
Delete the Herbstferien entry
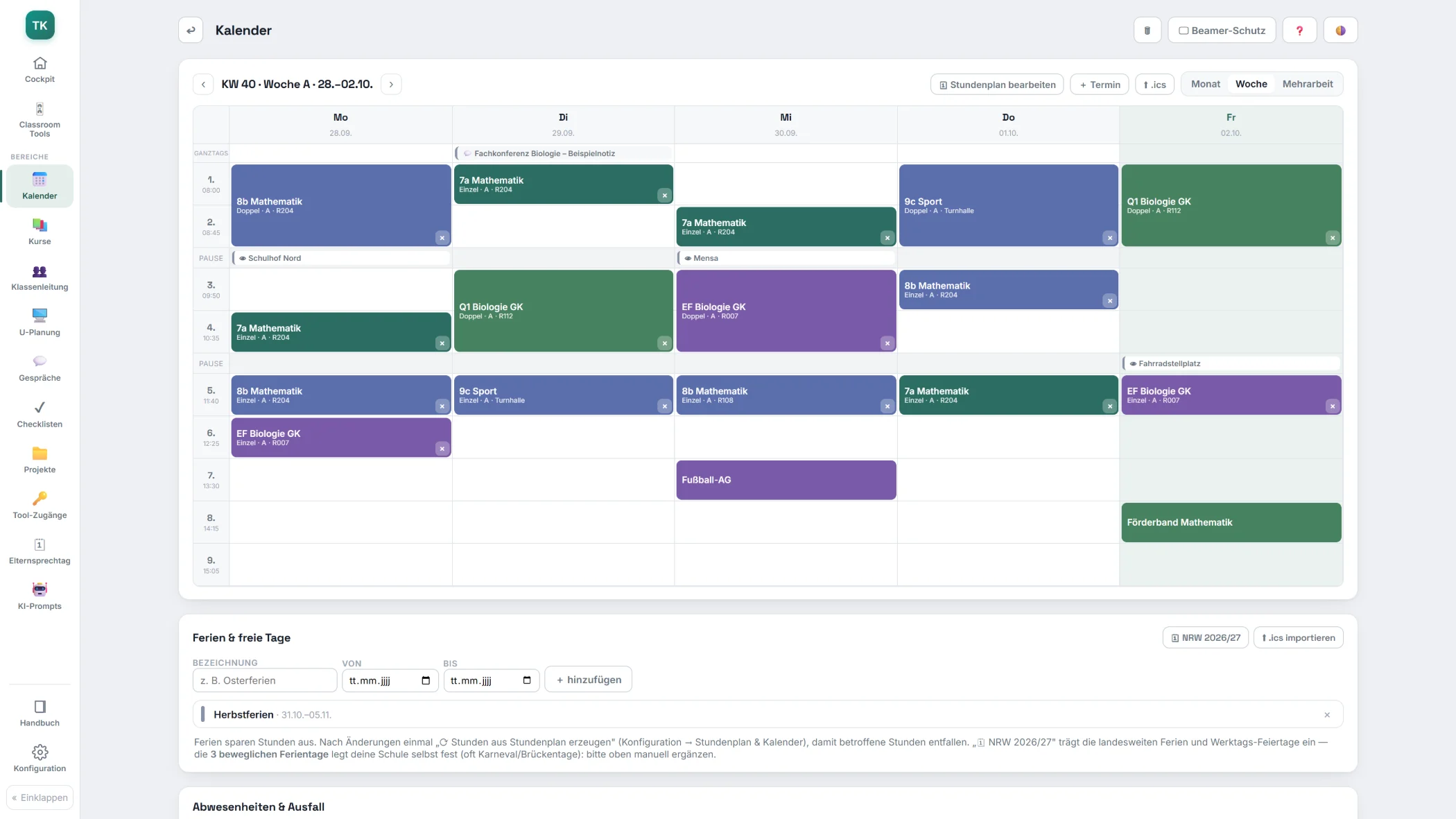click(1327, 715)
